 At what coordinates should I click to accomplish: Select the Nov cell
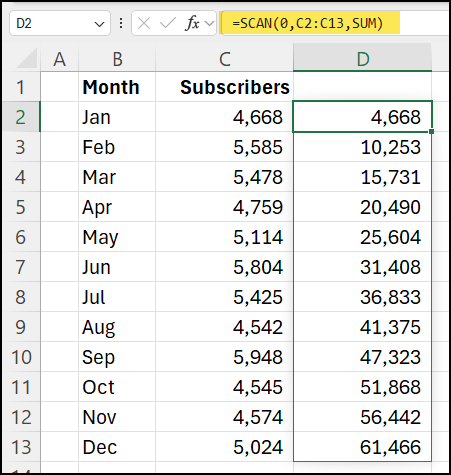click(x=117, y=417)
